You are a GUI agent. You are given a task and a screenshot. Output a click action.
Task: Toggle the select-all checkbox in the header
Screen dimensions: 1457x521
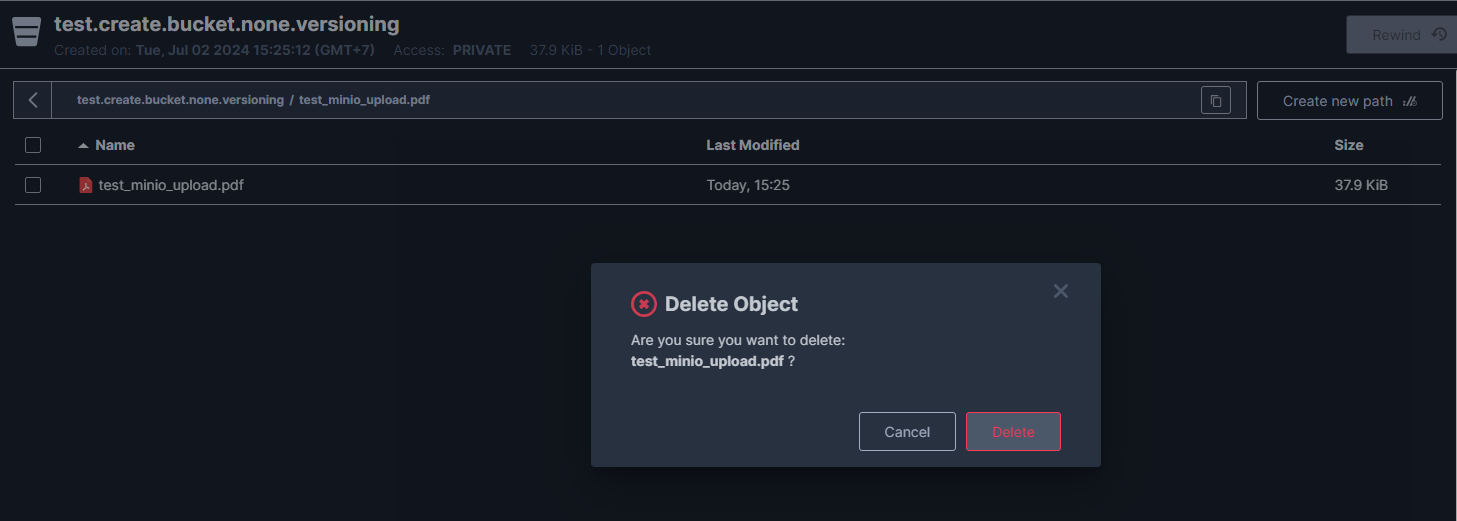pyautogui.click(x=33, y=145)
